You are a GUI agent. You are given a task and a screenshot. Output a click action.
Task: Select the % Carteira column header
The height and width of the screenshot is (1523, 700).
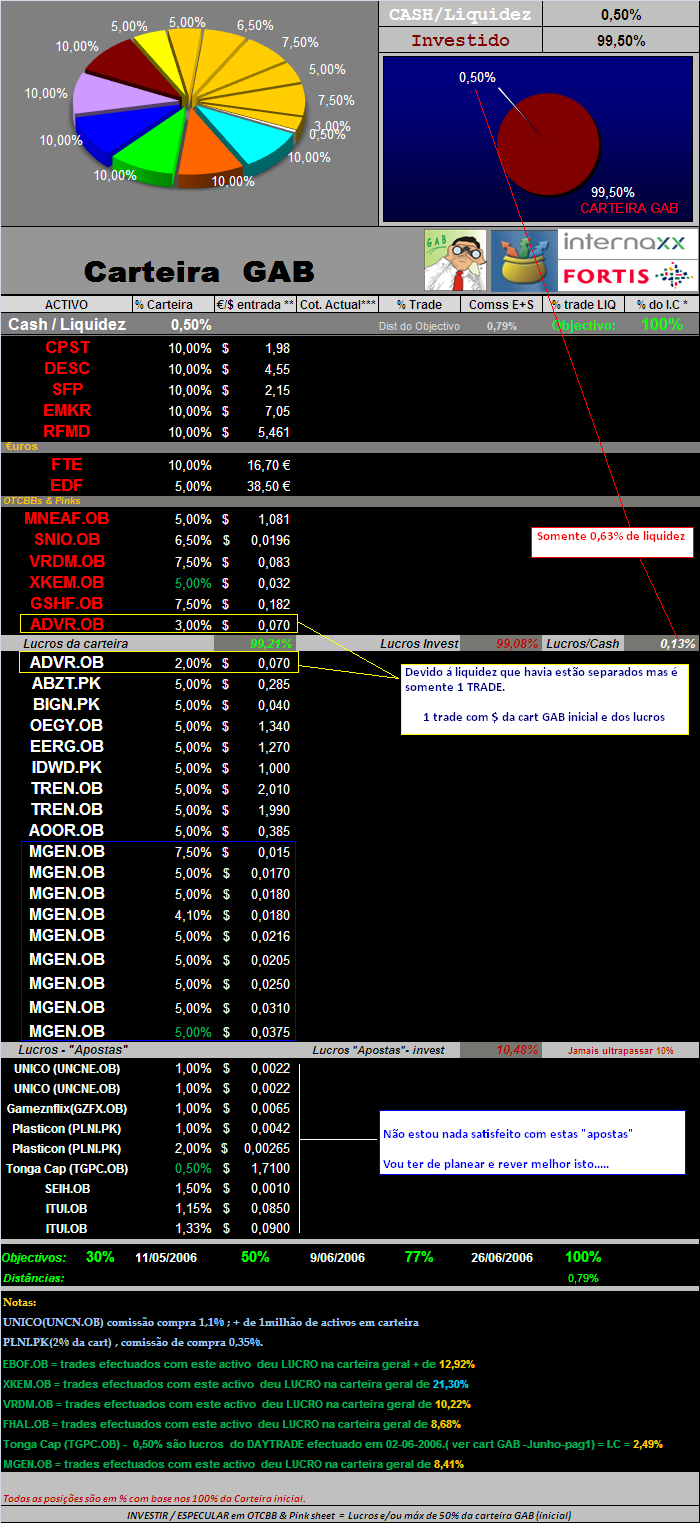(174, 304)
